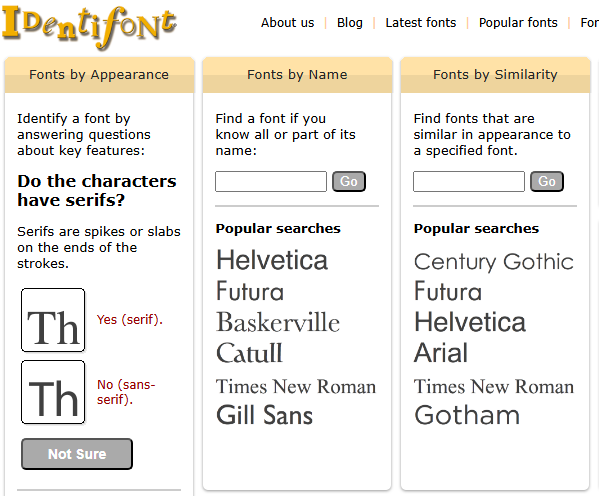The image size is (599, 496).
Task: Open the About us page
Action: tap(287, 23)
